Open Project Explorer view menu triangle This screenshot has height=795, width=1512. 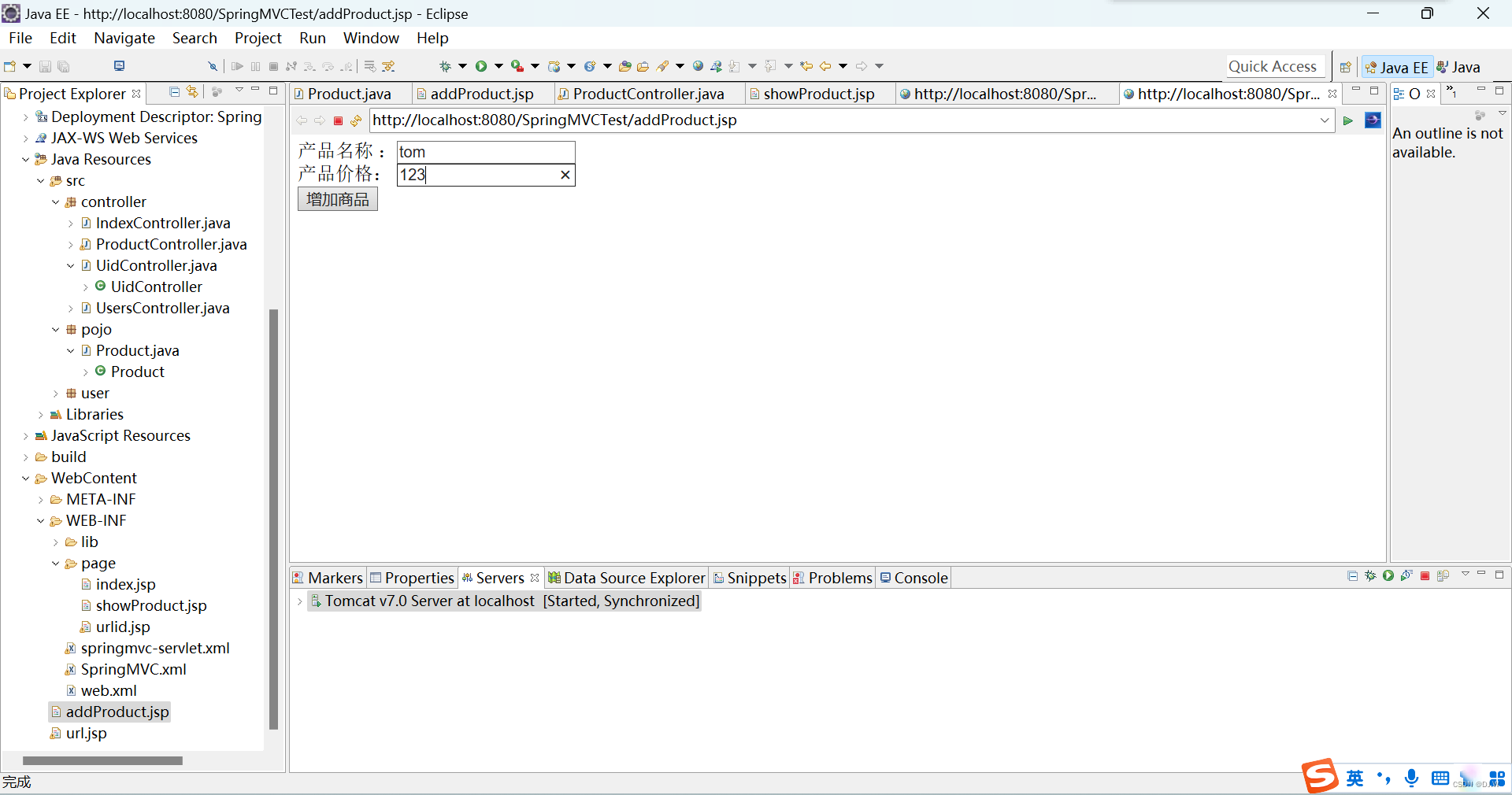point(239,91)
